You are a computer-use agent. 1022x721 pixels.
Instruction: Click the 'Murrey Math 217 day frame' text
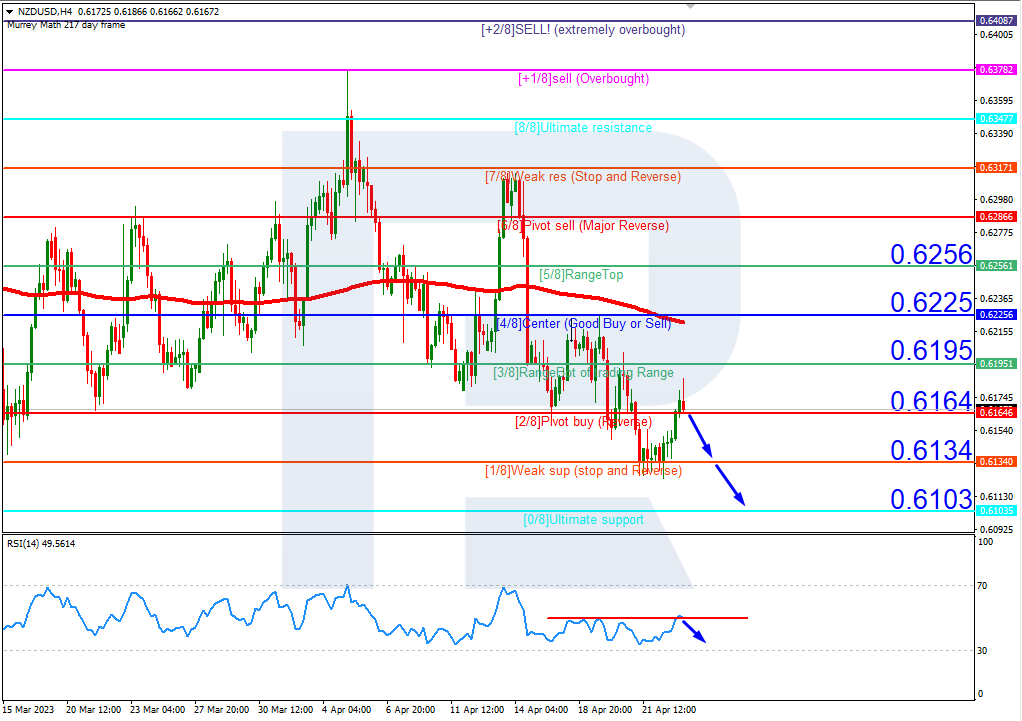(66, 25)
